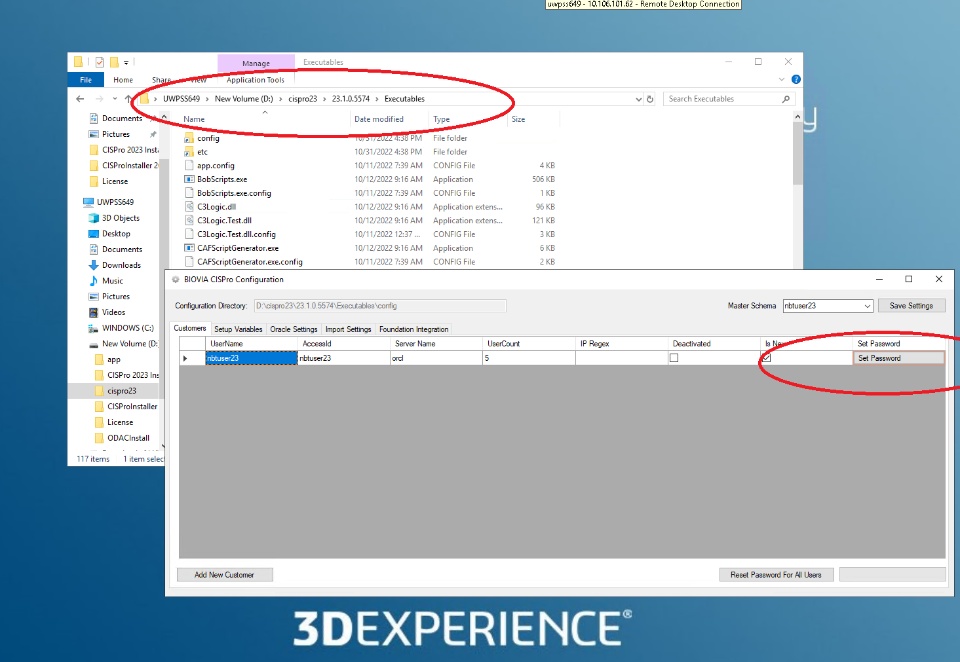Image resolution: width=960 pixels, height=662 pixels.
Task: Click the C3Logic.dll file icon
Action: pyautogui.click(x=189, y=206)
